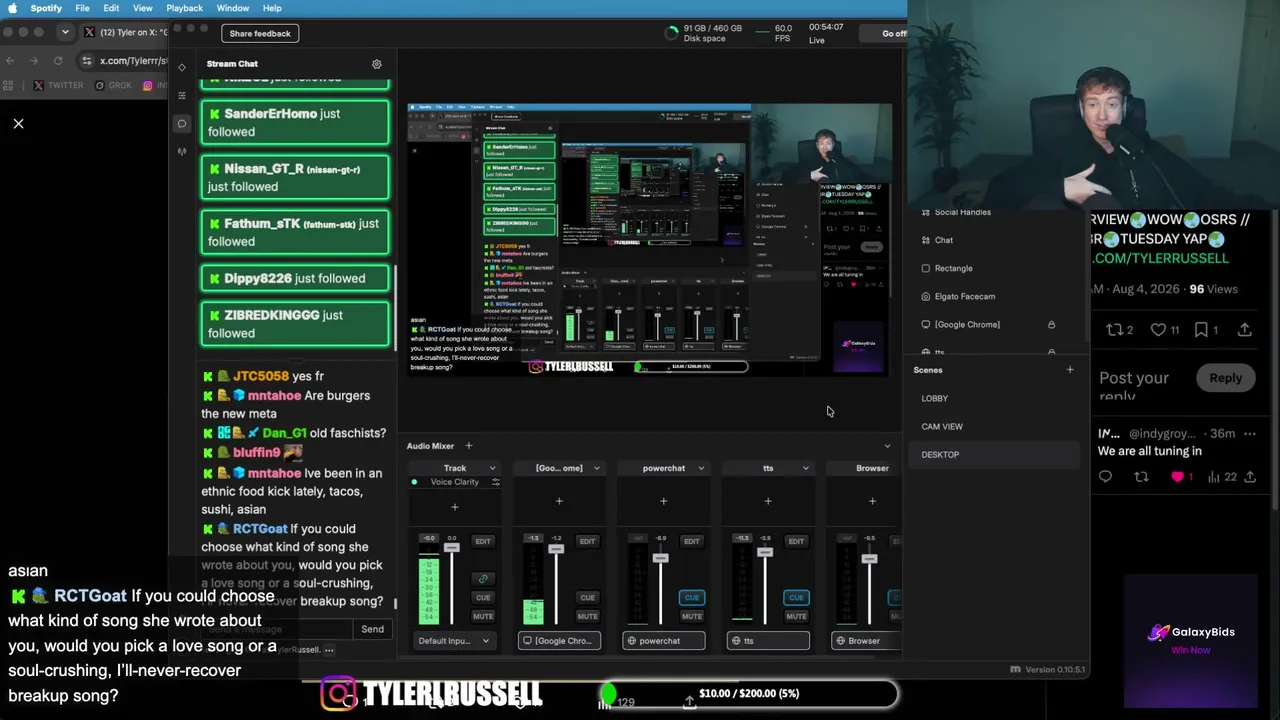The height and width of the screenshot is (720, 1280).
Task: Open Chrome tab search dropdown arrow
Action: [x=65, y=32]
